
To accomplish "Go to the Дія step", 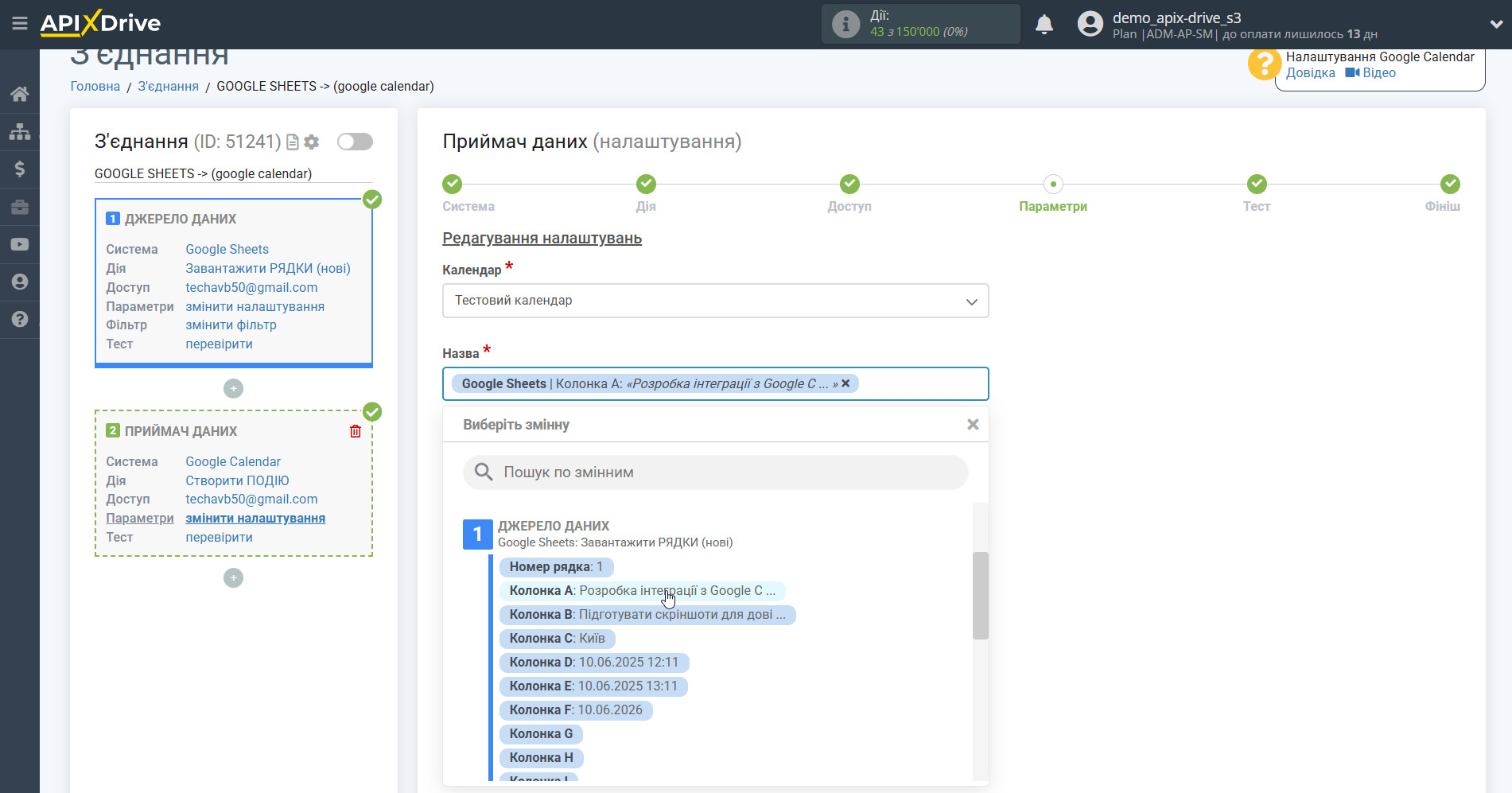I will pyautogui.click(x=646, y=185).
